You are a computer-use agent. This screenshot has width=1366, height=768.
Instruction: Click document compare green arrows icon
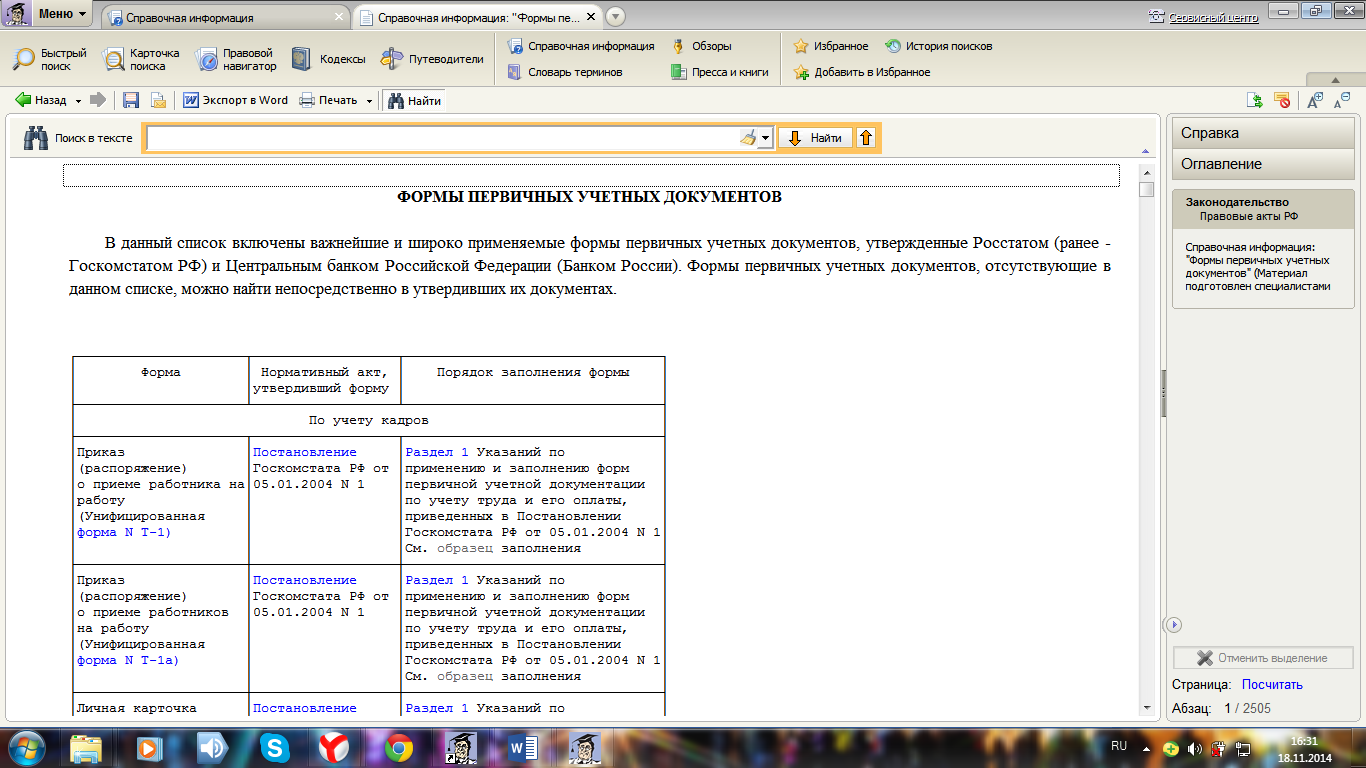(1254, 100)
